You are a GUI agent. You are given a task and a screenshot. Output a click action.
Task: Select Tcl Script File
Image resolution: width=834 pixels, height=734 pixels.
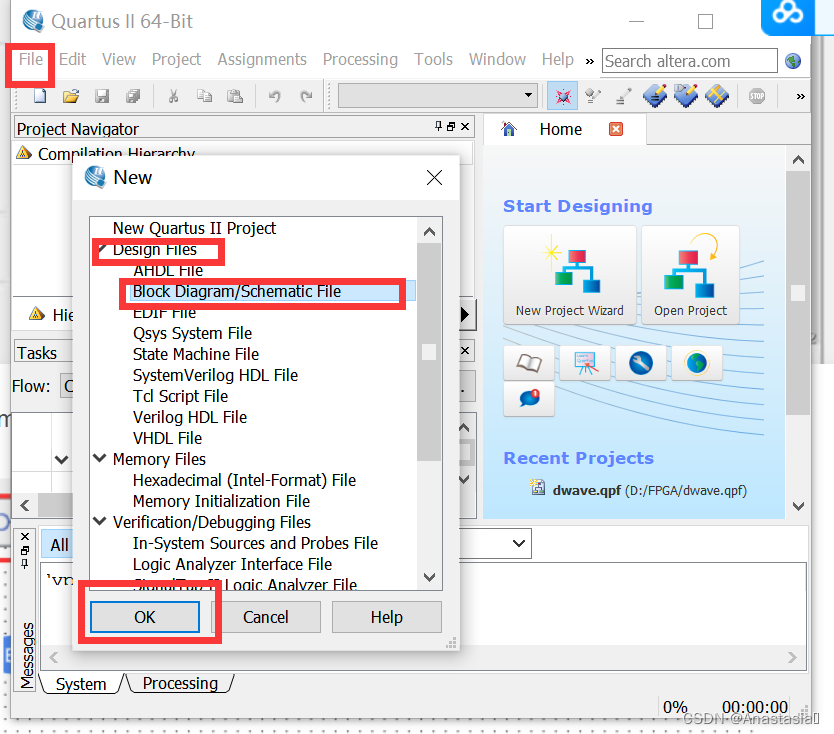coord(180,396)
